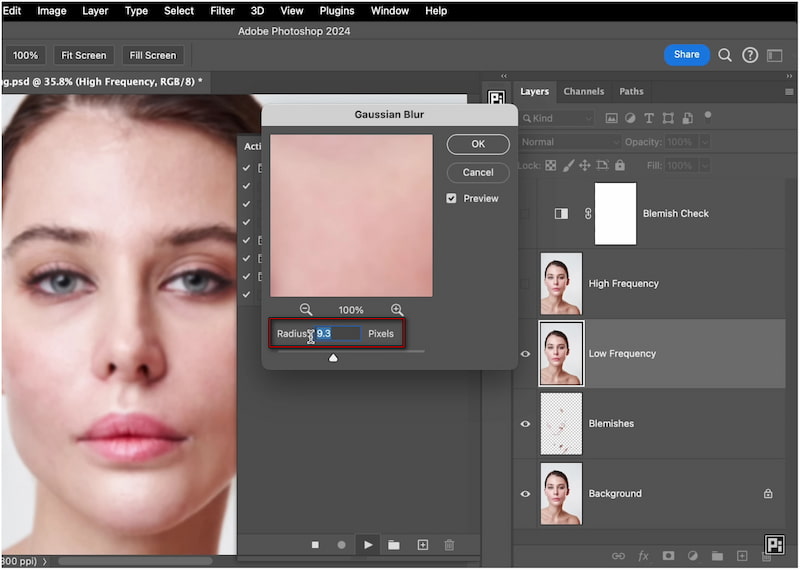Expand the Opacity dropdown arrow
The image size is (800, 570).
coord(705,142)
